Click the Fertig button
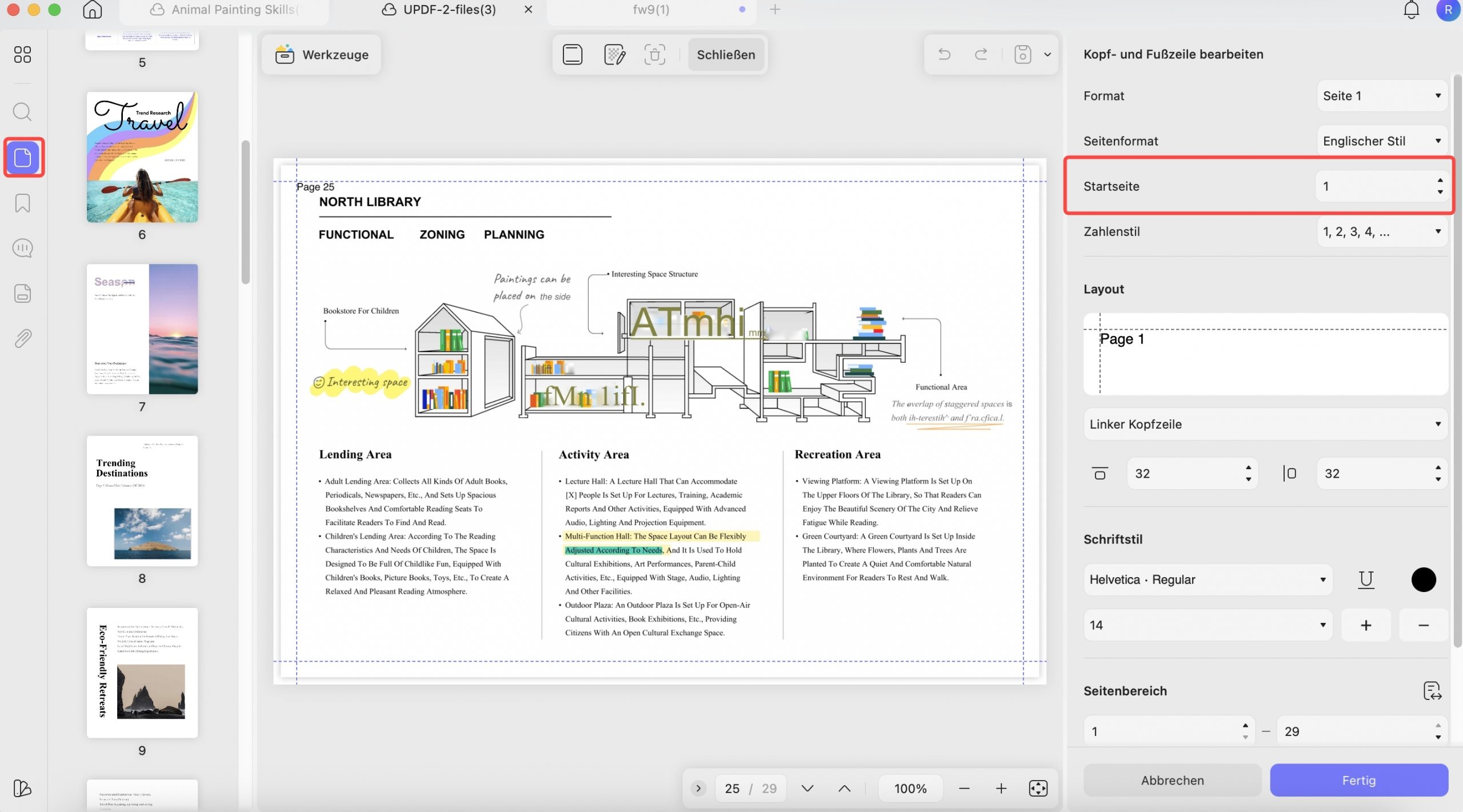Viewport: 1463px width, 812px height. (x=1359, y=780)
